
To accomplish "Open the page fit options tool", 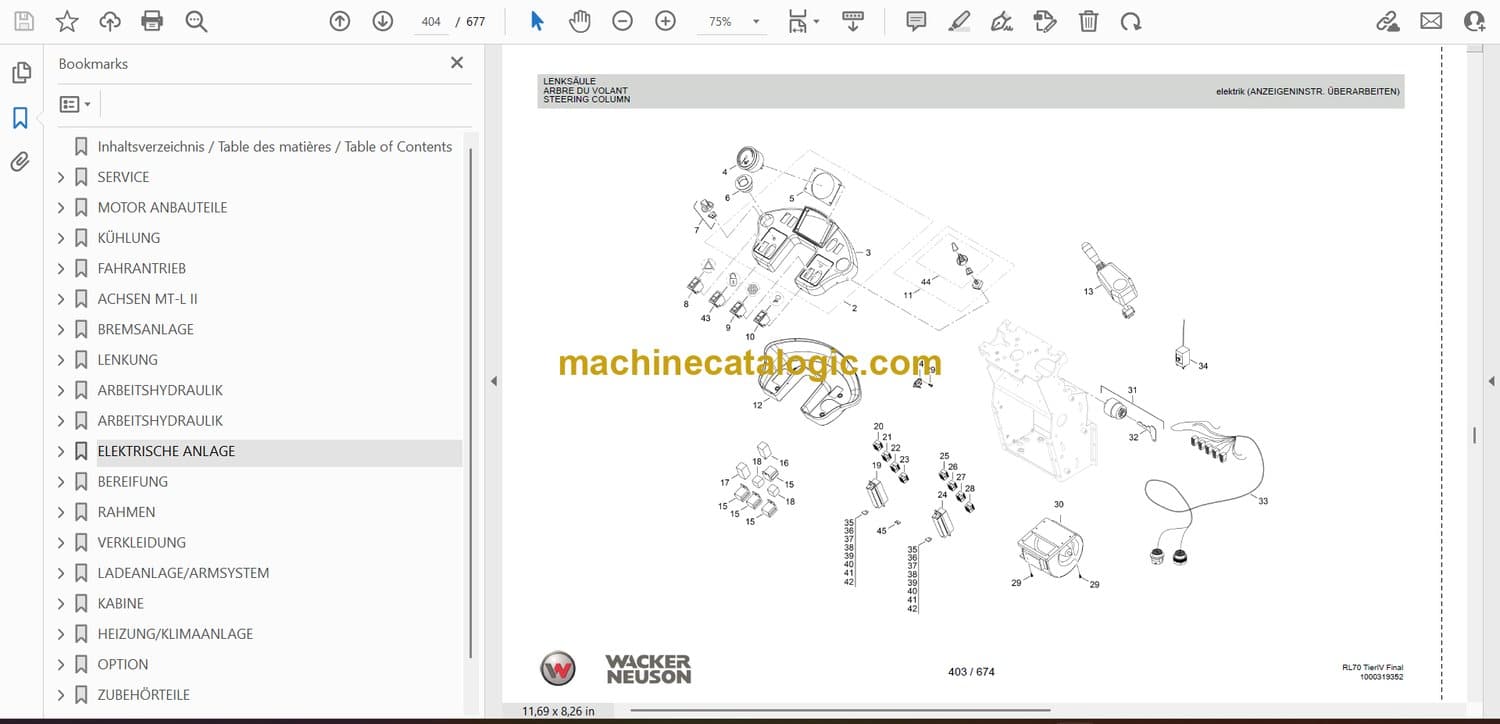I will (802, 21).
